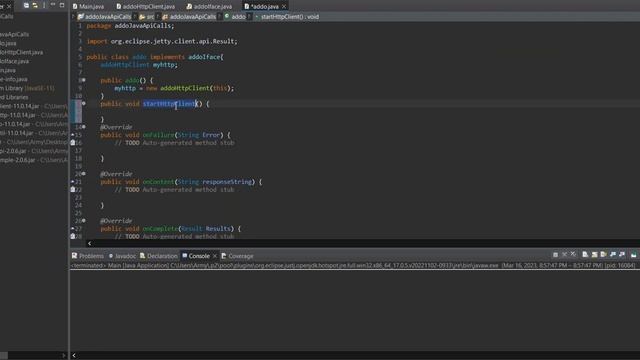Viewport: 640px width, 360px height.
Task: Click the Clear Console icon
Action: point(585,255)
